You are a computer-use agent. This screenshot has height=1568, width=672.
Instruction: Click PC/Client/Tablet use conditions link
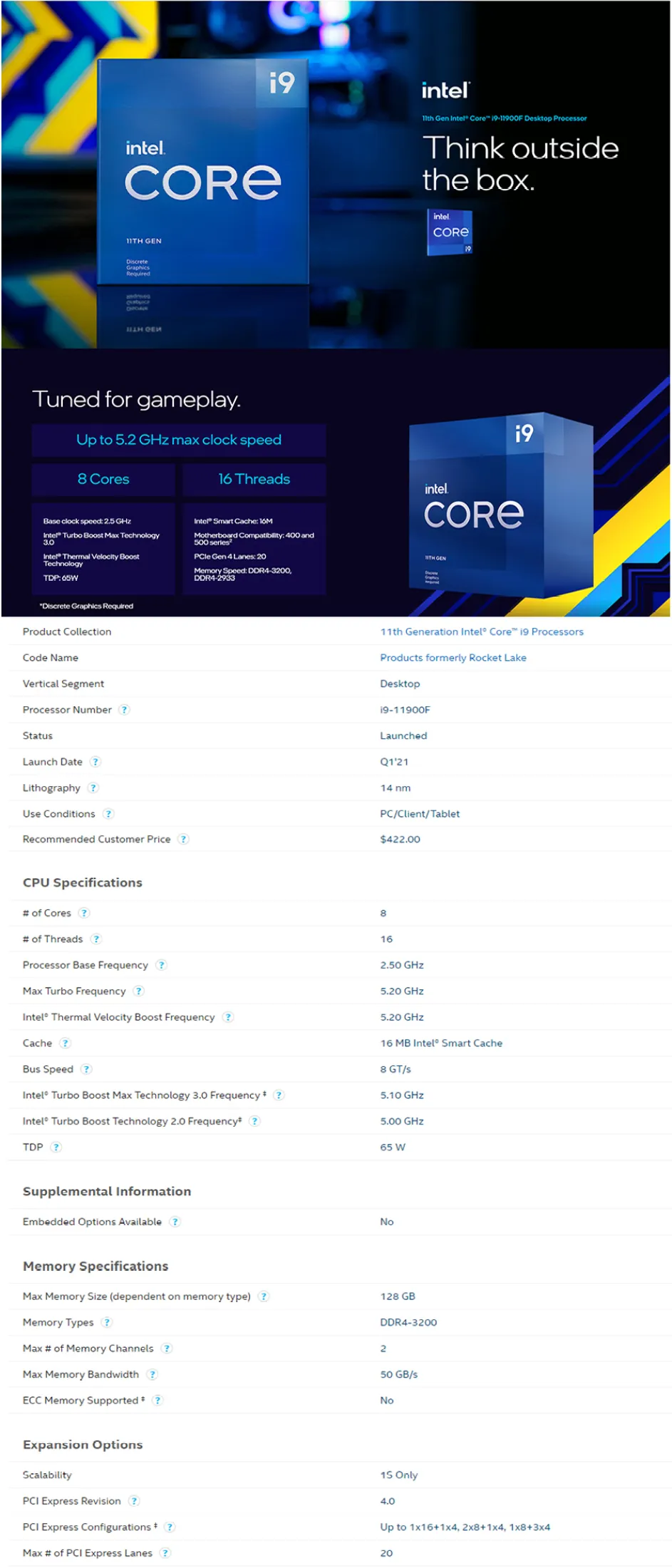[420, 813]
